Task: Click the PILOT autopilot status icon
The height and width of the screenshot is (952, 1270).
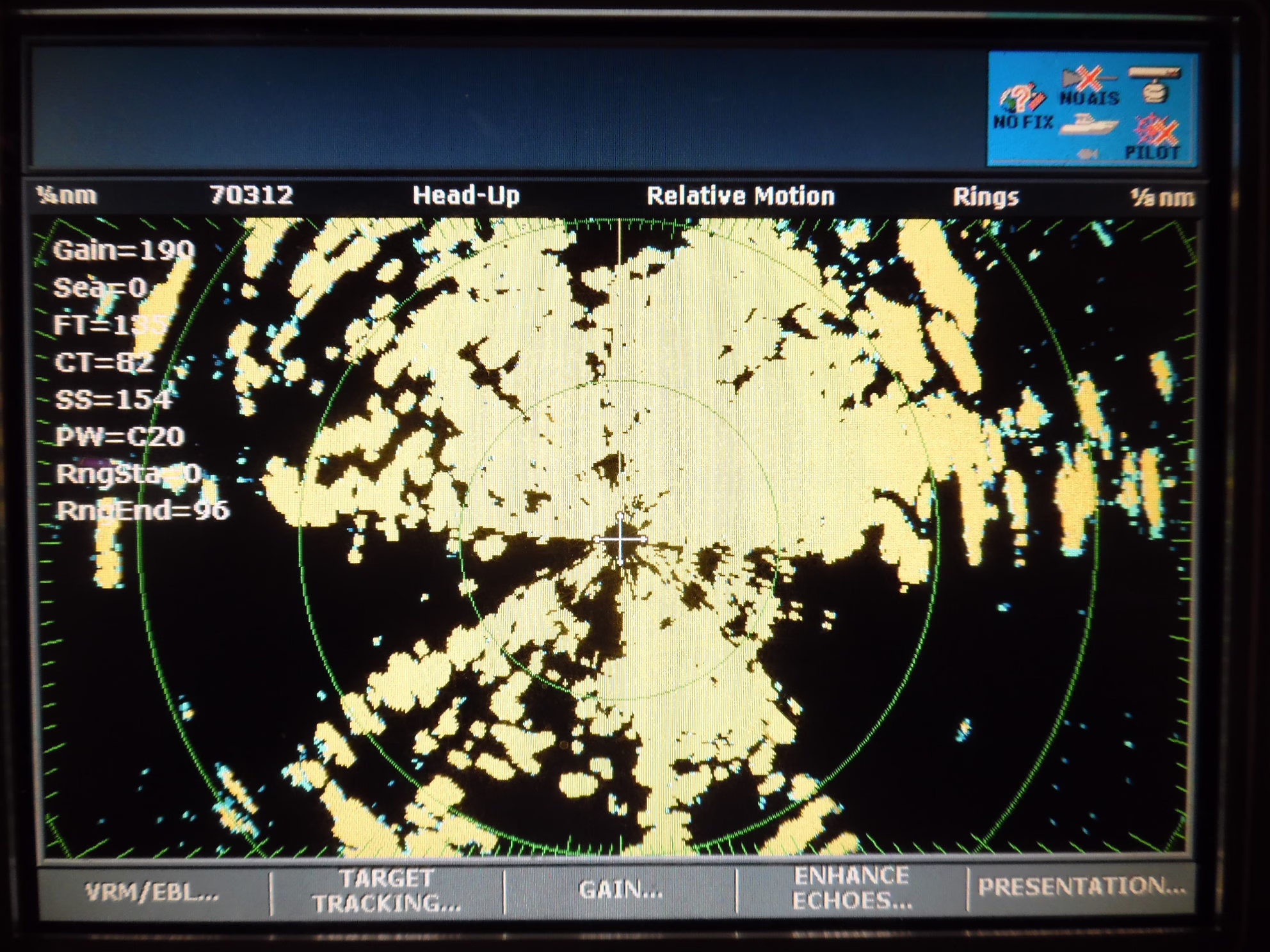Action: click(x=1153, y=138)
